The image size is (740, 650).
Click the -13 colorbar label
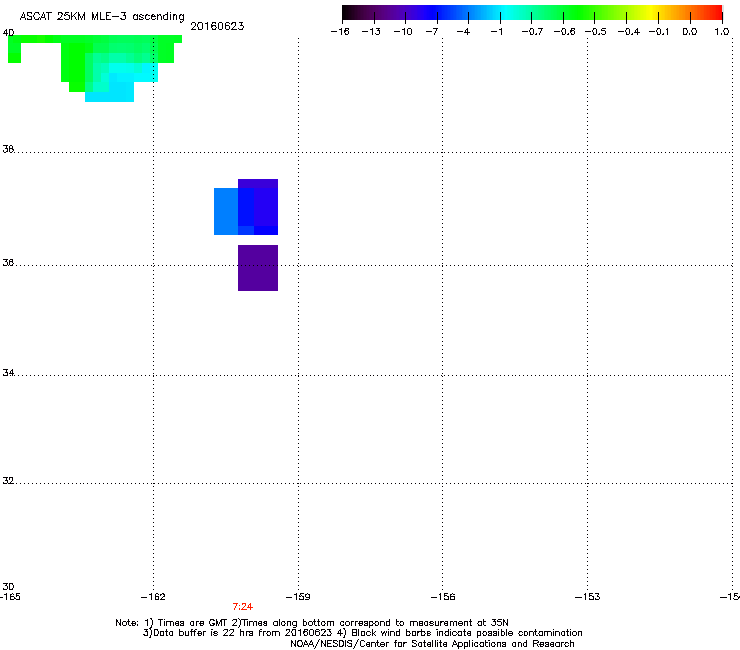(x=371, y=32)
